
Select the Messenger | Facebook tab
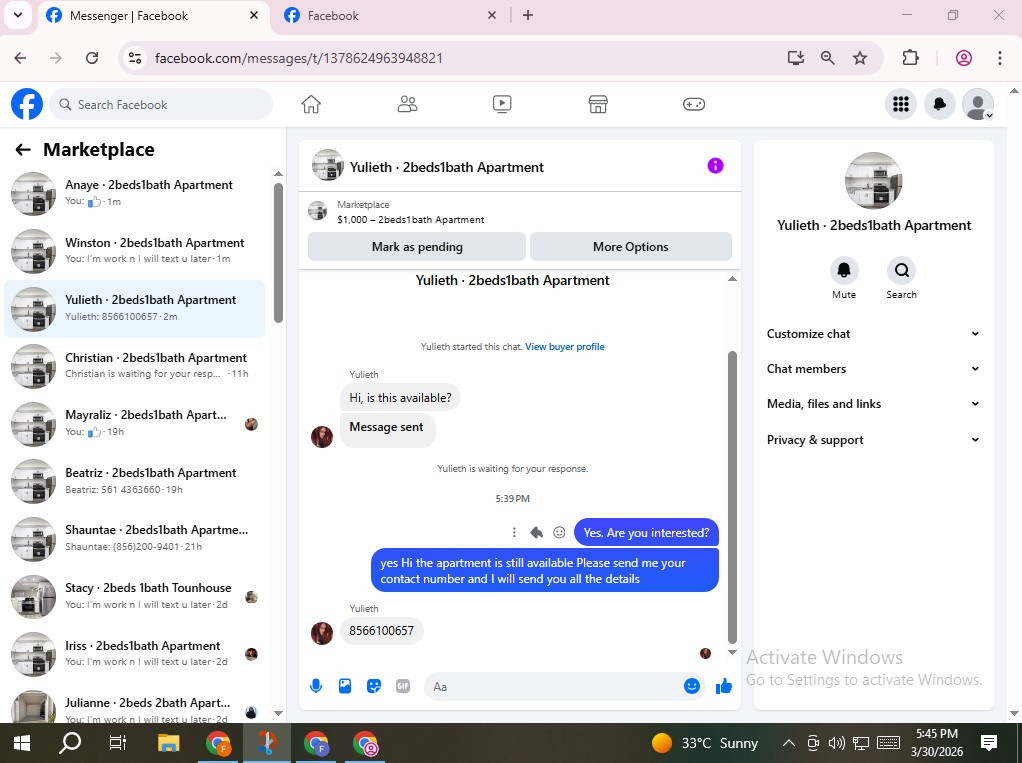click(153, 16)
